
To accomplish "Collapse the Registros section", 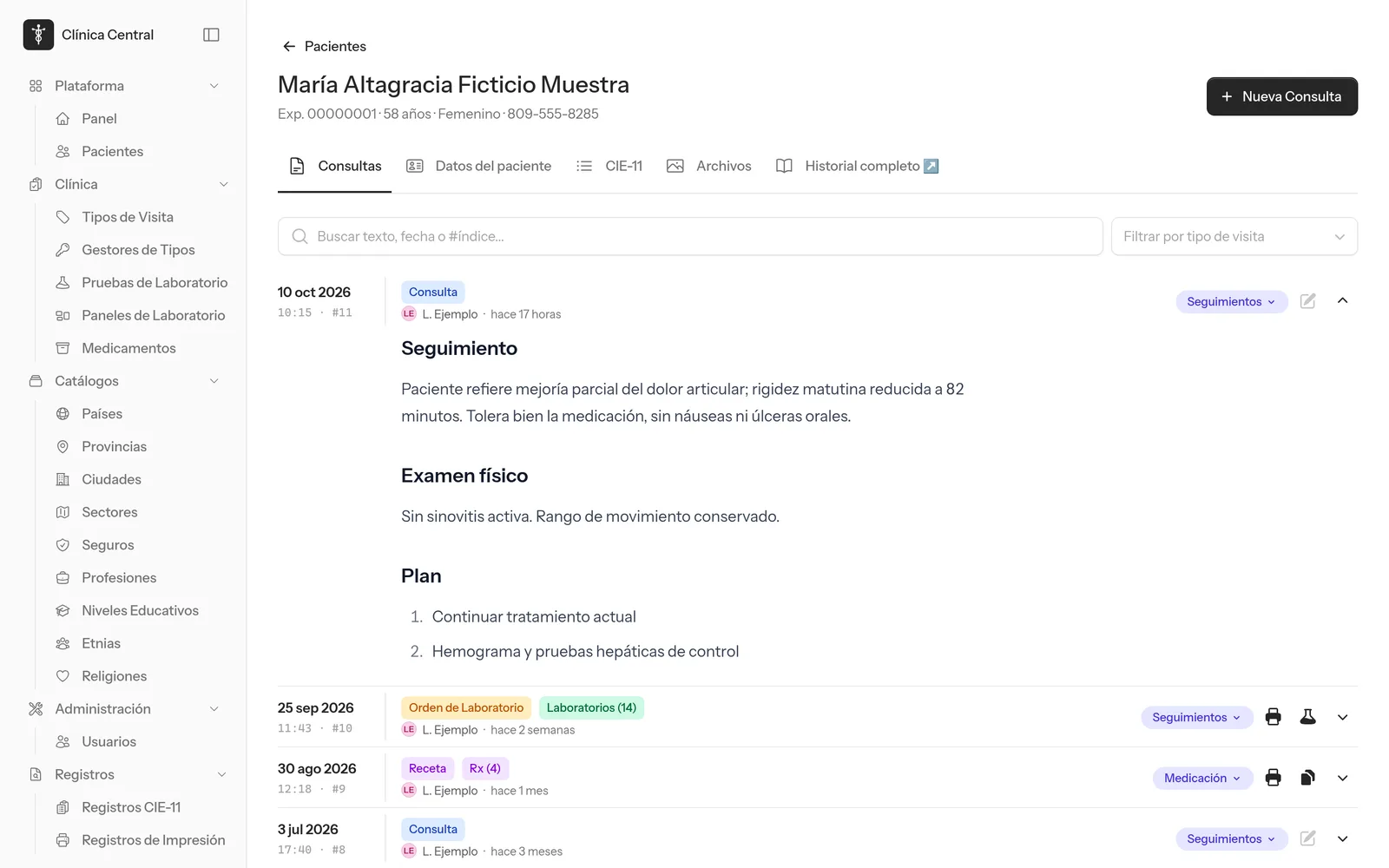I will pyautogui.click(x=221, y=774).
